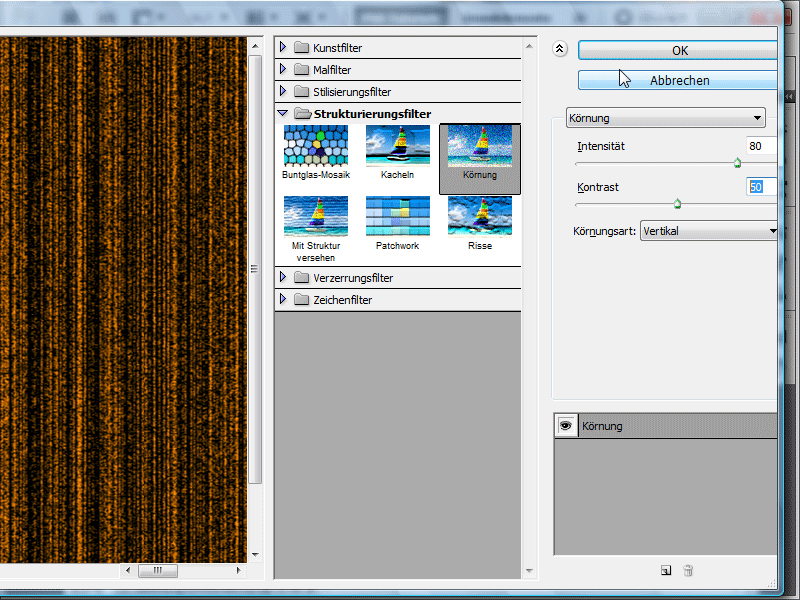Click preview vertical scrollbar up arrow

coord(255,46)
